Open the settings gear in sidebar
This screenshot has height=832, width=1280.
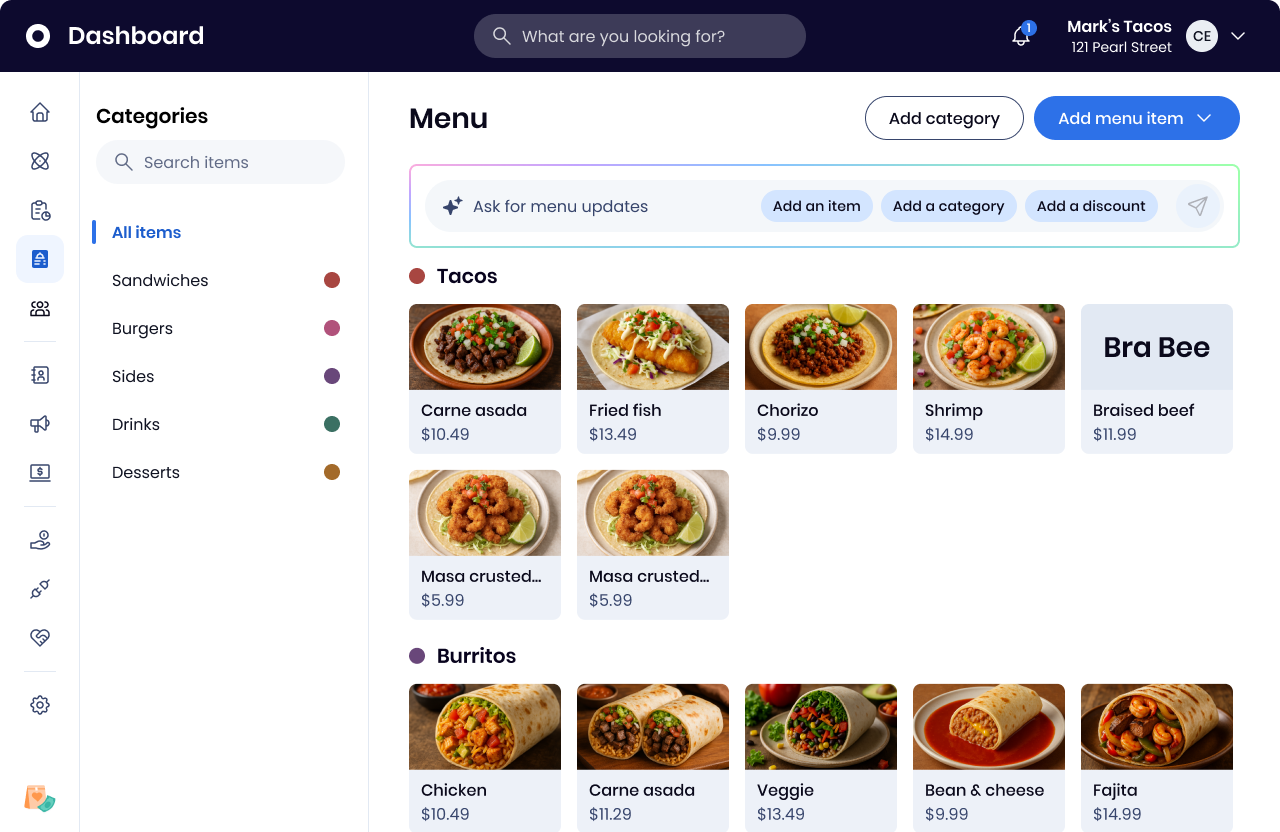click(x=40, y=705)
